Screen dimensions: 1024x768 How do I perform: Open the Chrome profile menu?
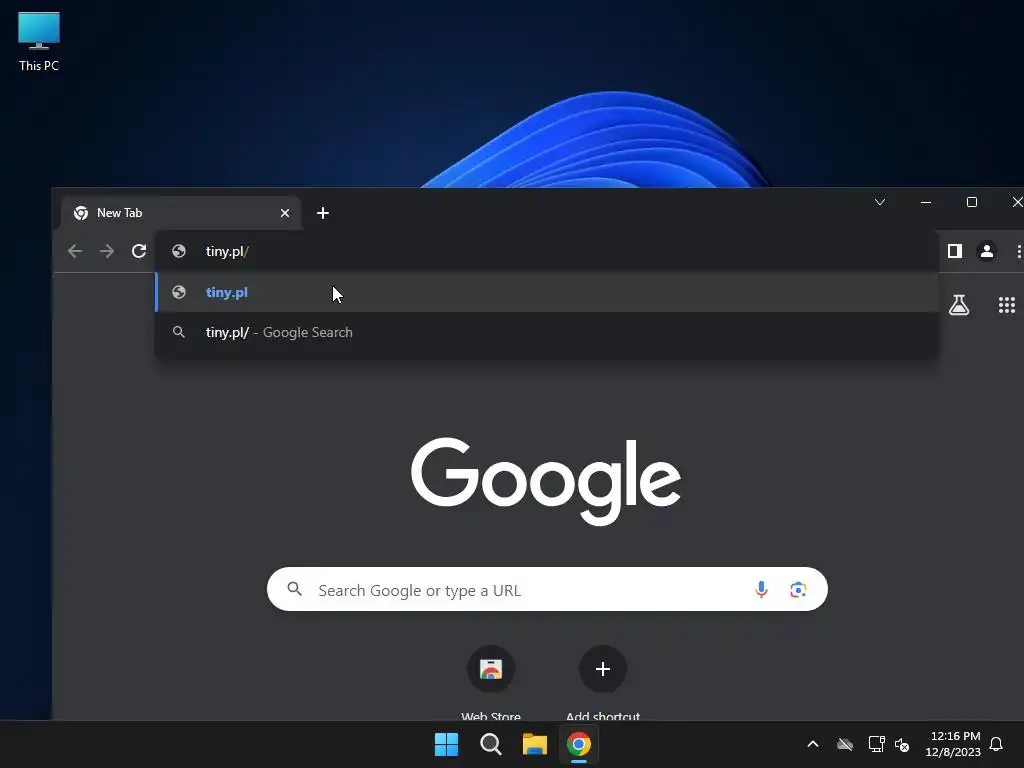click(x=987, y=251)
